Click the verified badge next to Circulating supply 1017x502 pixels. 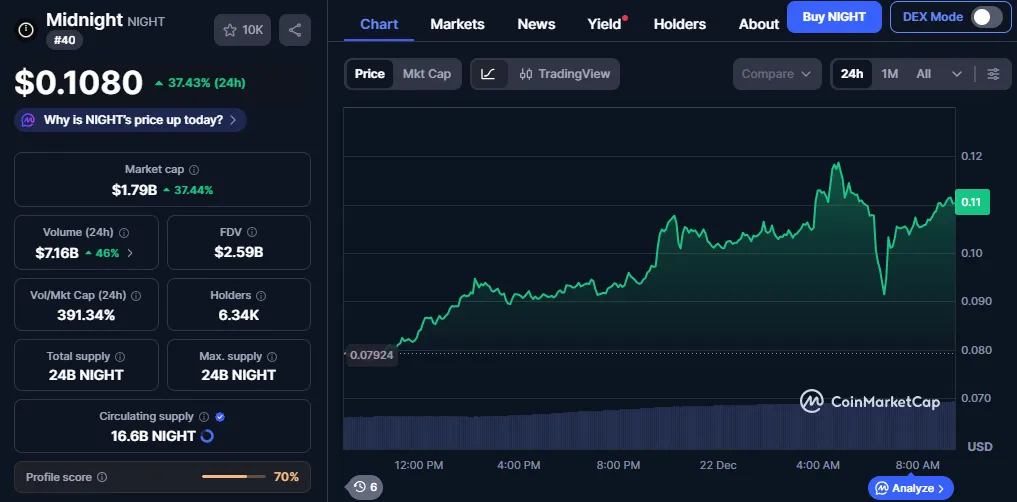coord(220,417)
